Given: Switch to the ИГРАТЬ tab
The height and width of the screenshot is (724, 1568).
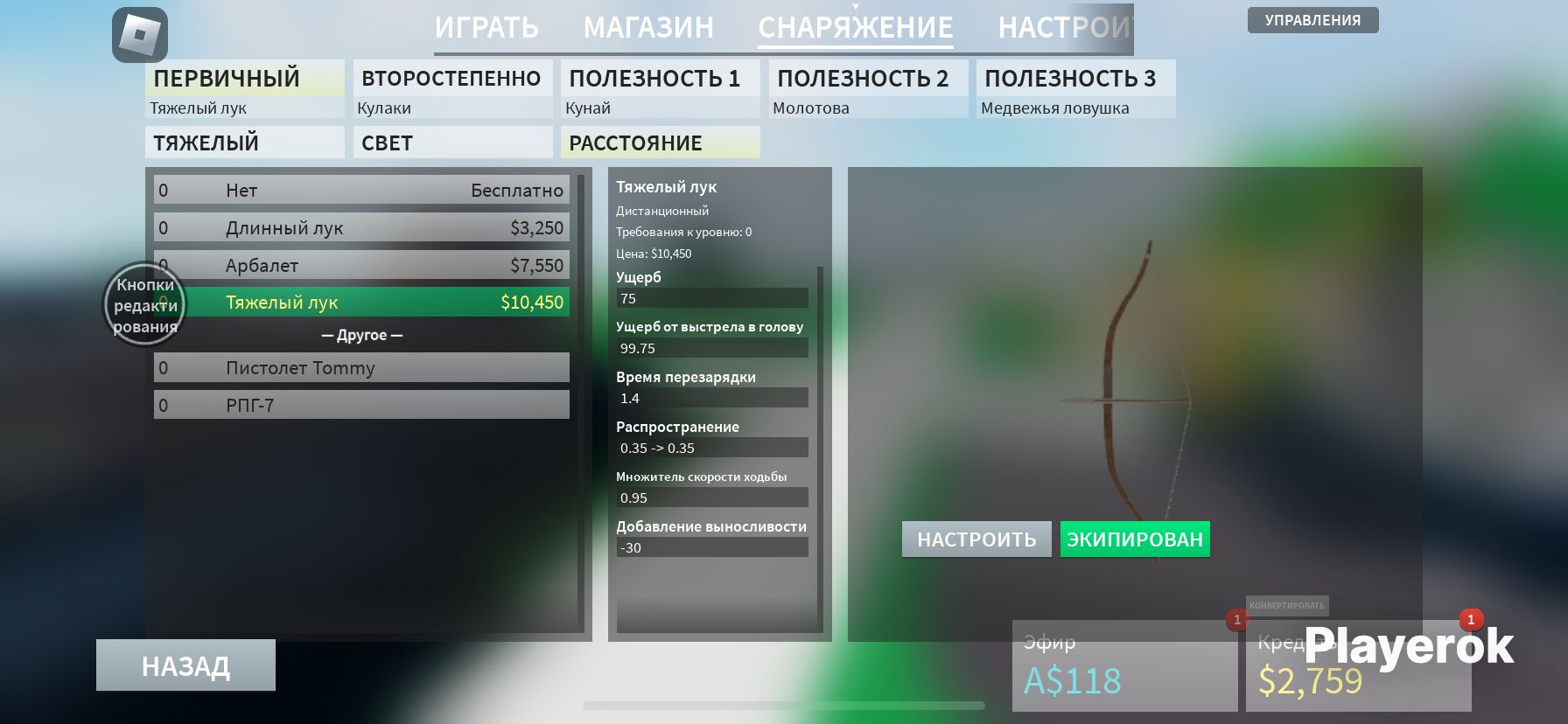Looking at the screenshot, I should (486, 28).
